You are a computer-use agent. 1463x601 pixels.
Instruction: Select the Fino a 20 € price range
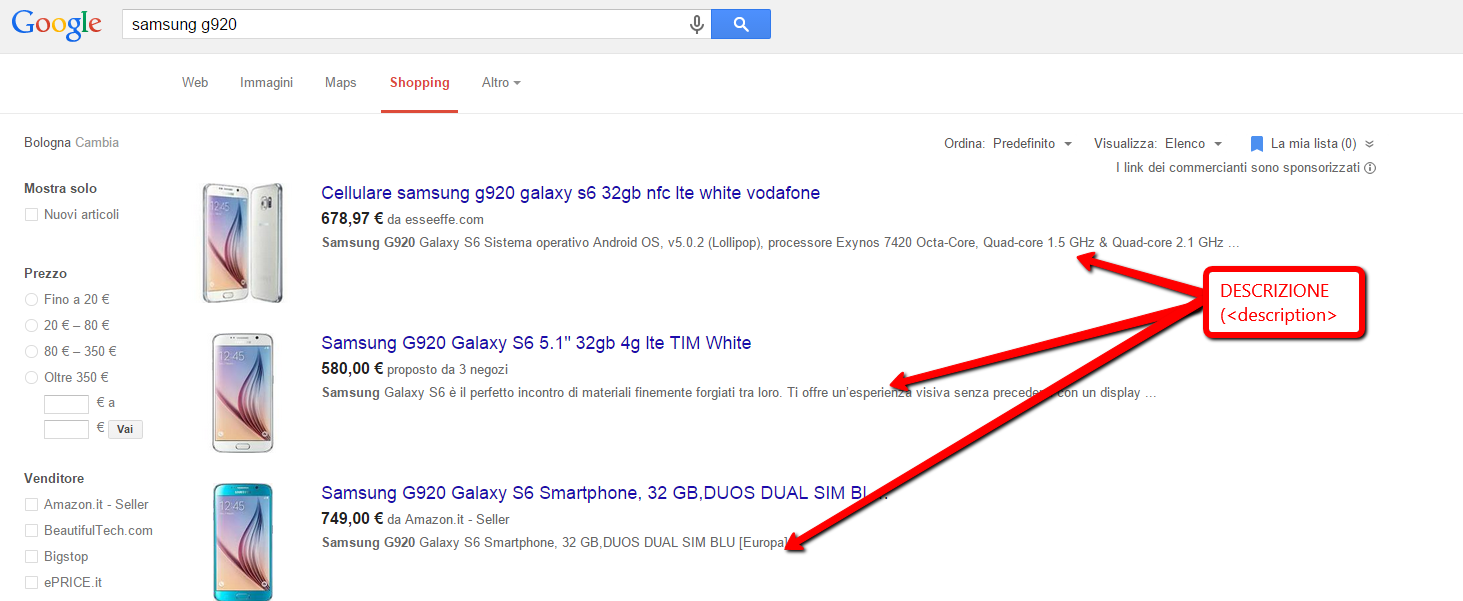tap(31, 300)
